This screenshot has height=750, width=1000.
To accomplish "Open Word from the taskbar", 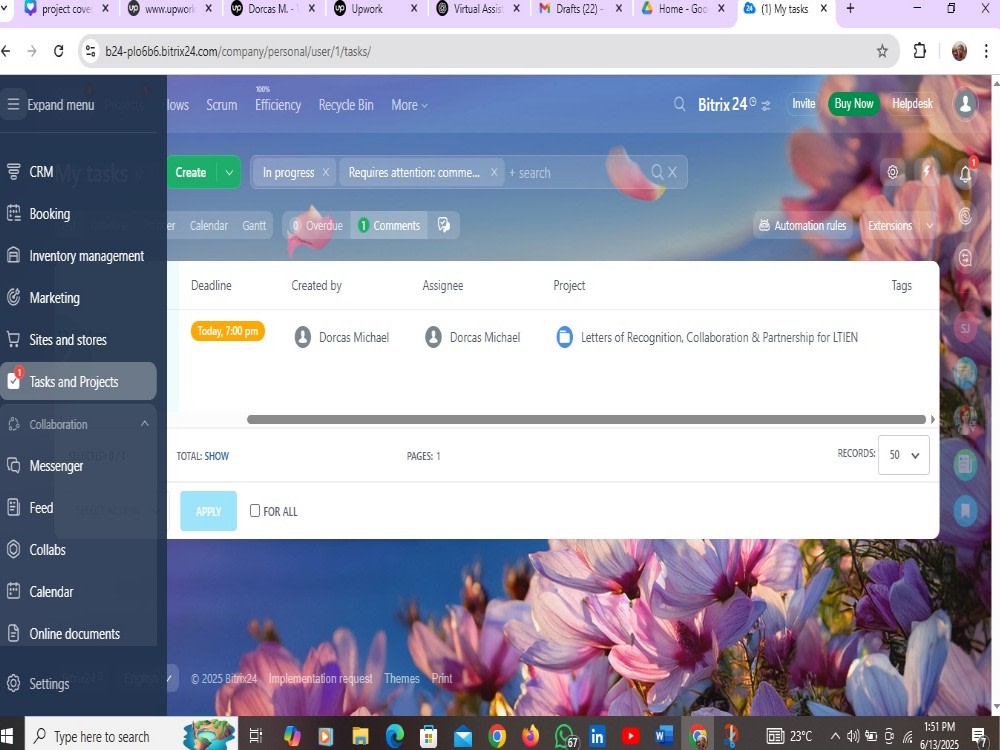I will click(663, 736).
